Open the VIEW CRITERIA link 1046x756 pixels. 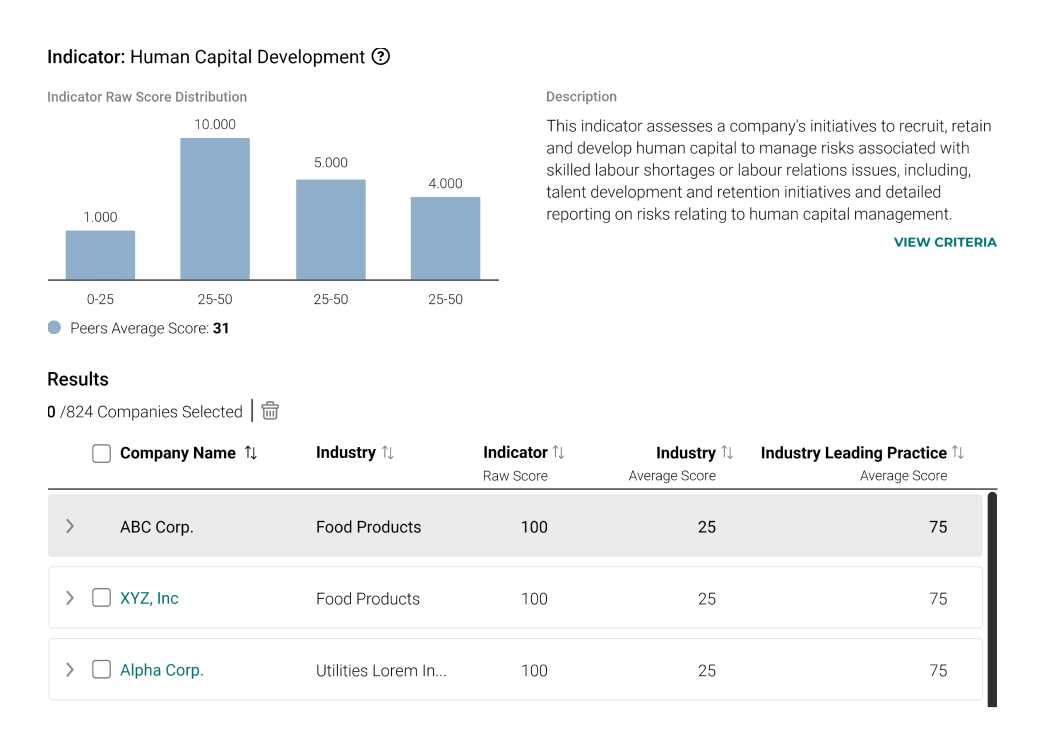tap(945, 242)
